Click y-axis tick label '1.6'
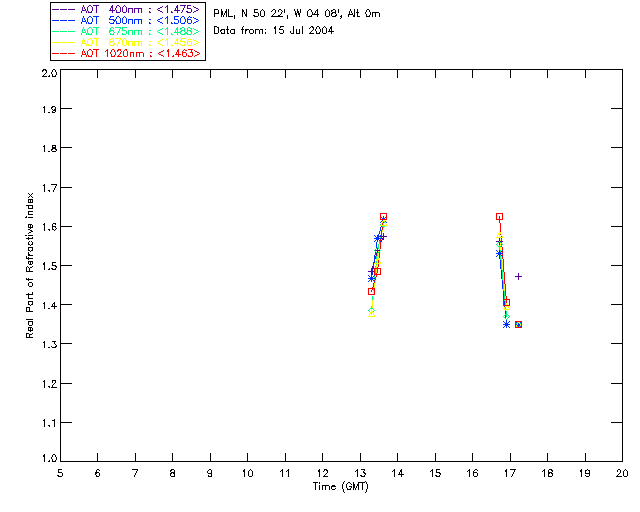 tap(49, 227)
